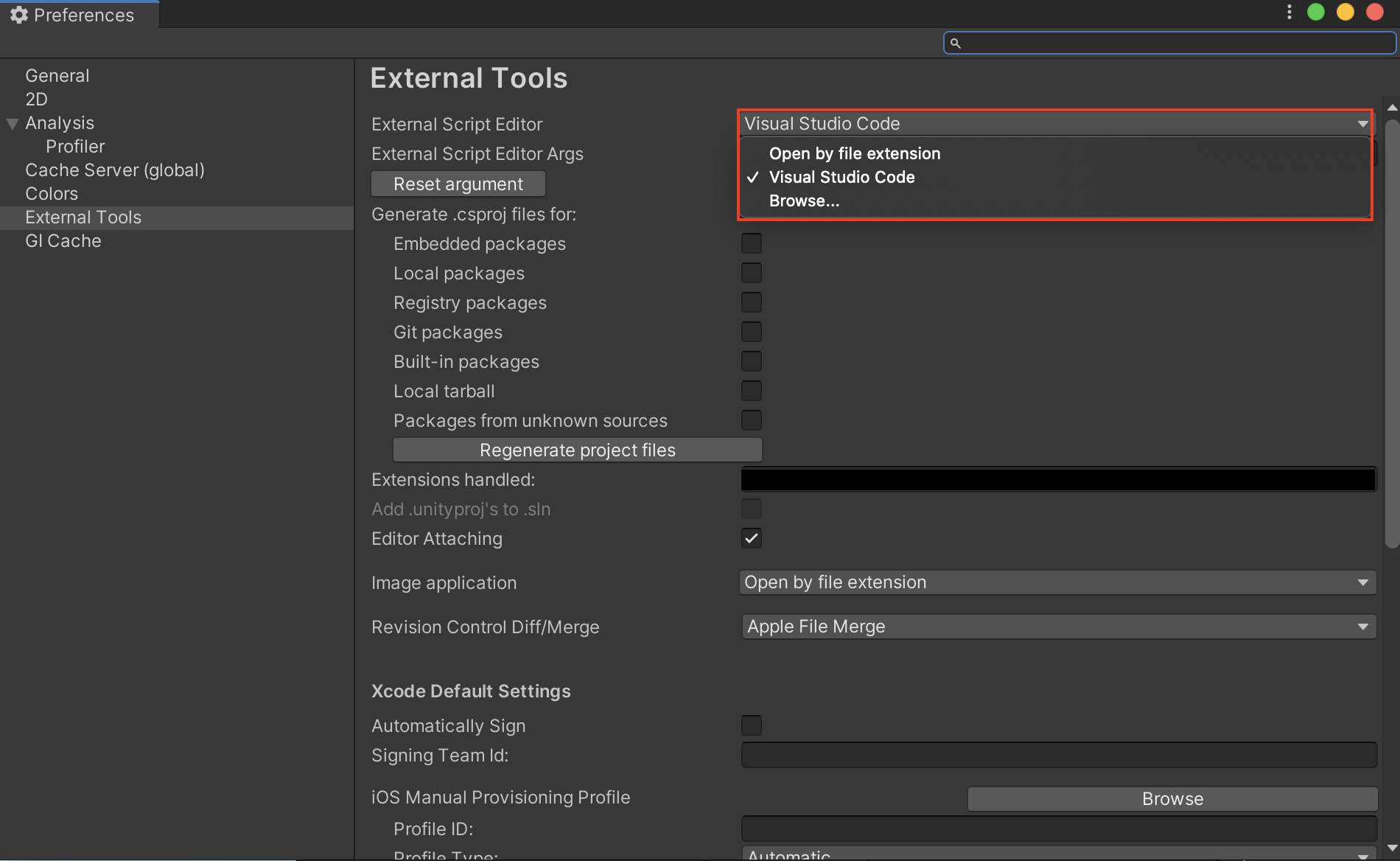Viewport: 1400px width, 861px height.
Task: Open the Revision Control Diff/Merge dropdown
Action: tap(1057, 626)
